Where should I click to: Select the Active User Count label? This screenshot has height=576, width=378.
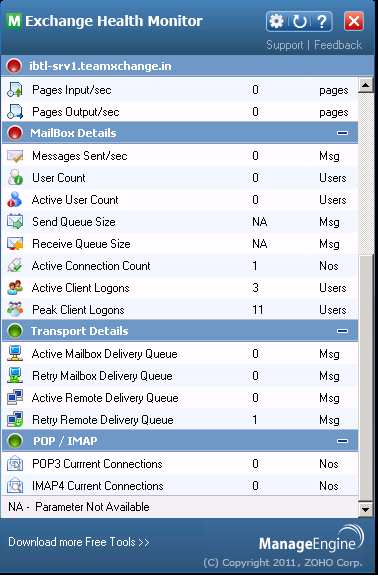click(75, 199)
